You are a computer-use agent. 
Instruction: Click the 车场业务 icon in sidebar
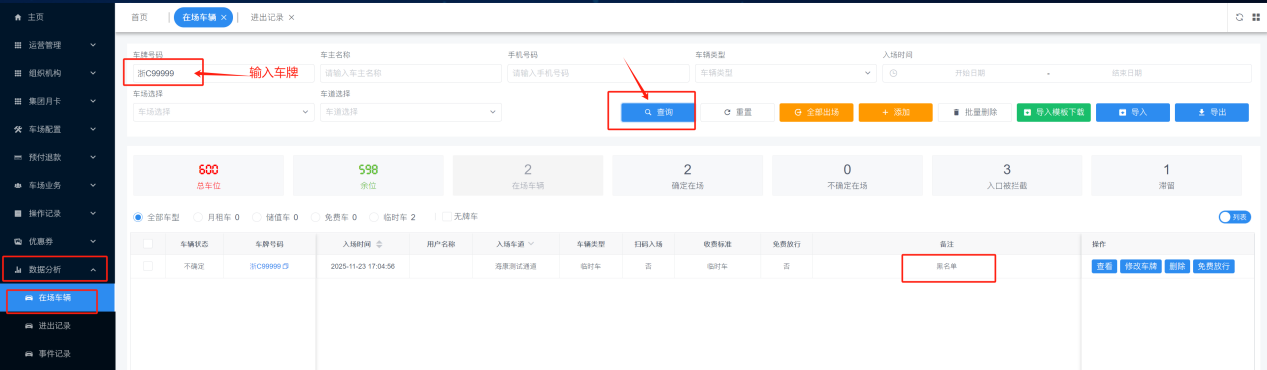18,185
